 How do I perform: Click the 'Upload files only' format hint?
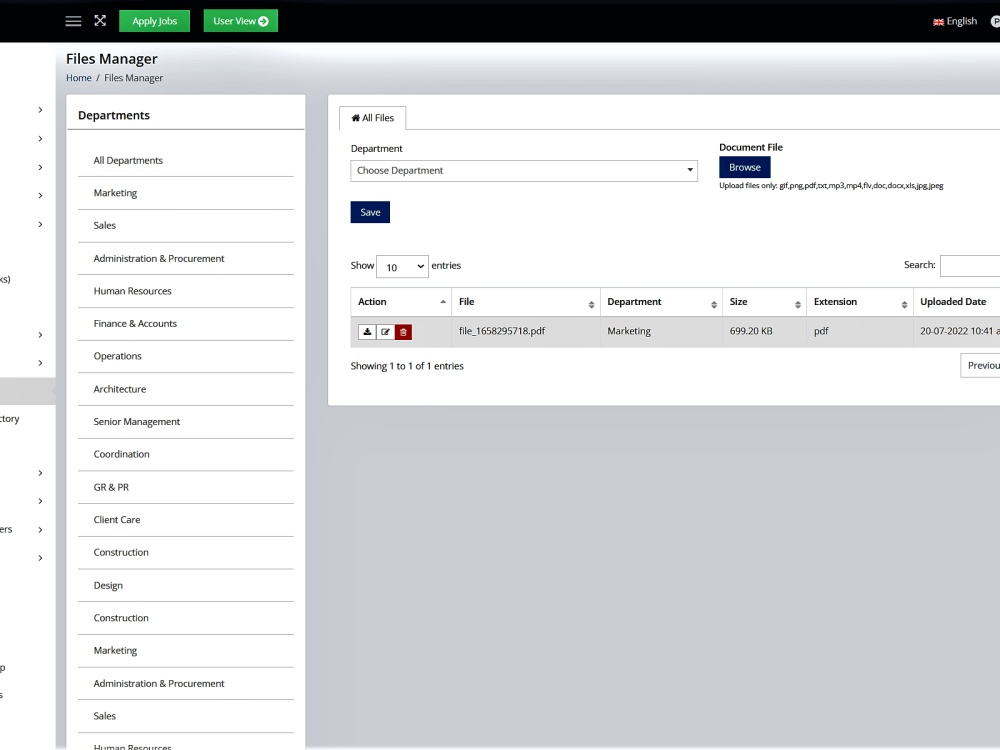pyautogui.click(x=831, y=186)
